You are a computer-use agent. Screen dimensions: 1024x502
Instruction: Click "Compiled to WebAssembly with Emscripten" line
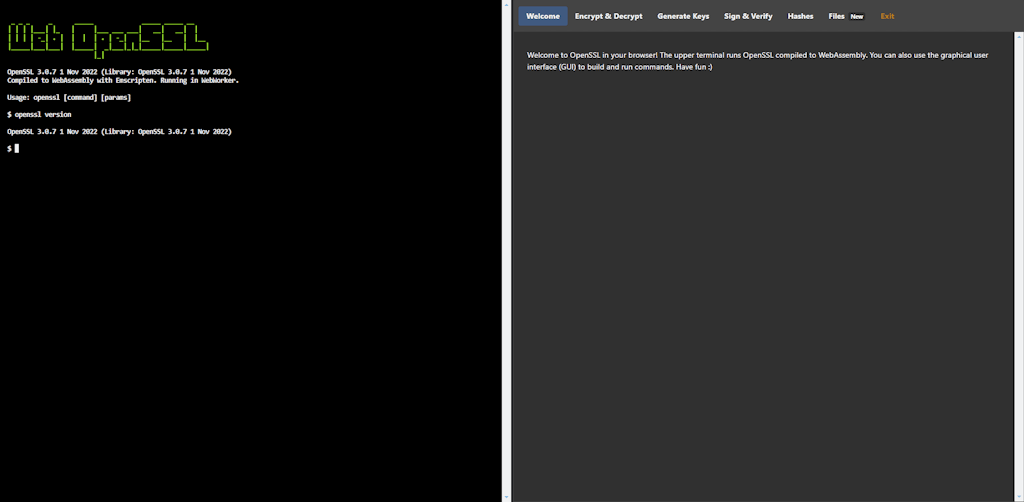click(x=123, y=80)
